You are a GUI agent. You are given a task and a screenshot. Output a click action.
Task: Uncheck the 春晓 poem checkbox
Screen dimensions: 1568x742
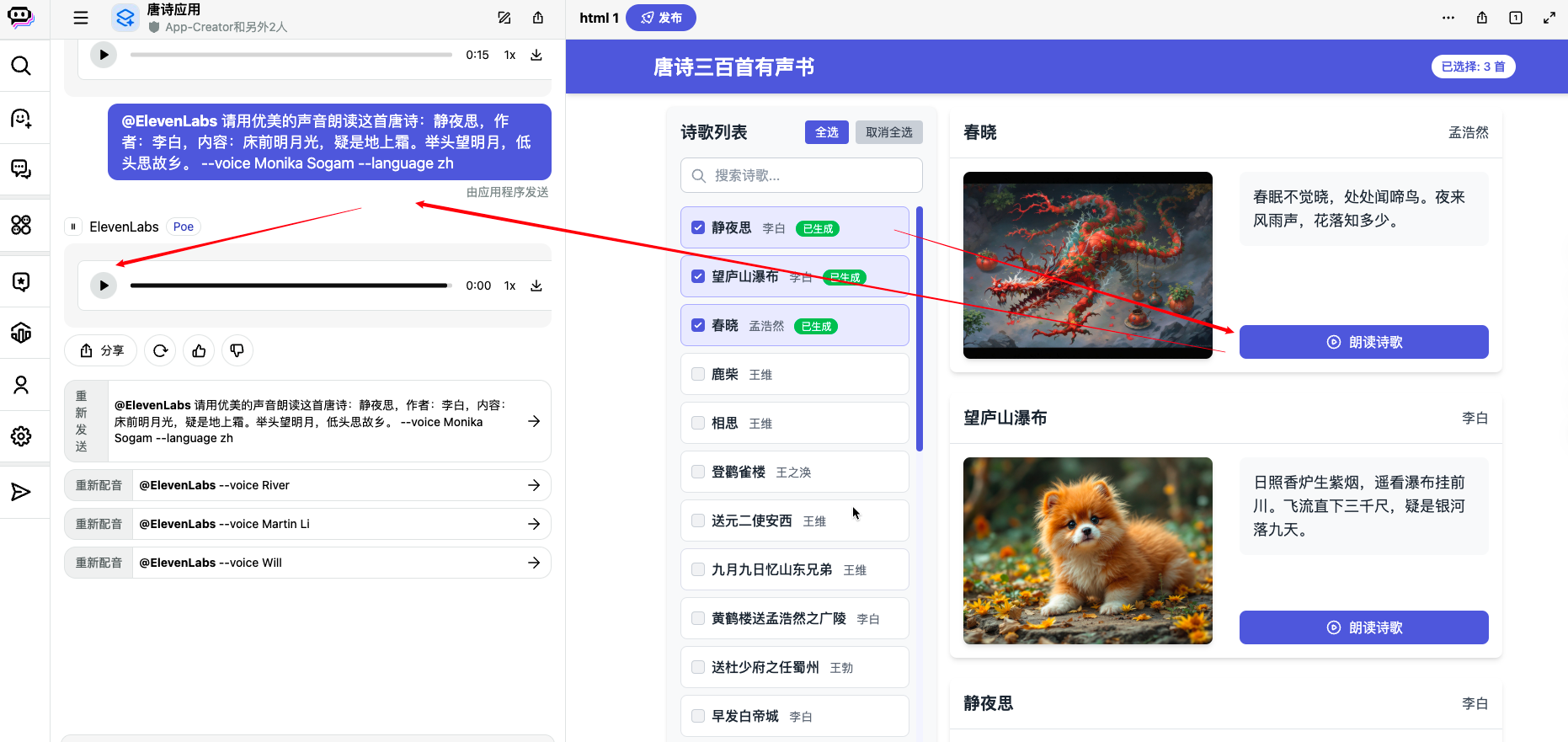tap(698, 325)
